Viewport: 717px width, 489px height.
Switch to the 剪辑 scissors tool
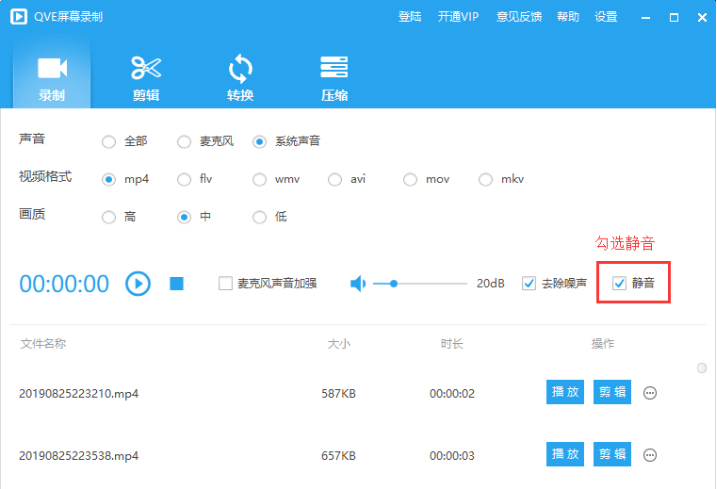click(x=146, y=68)
